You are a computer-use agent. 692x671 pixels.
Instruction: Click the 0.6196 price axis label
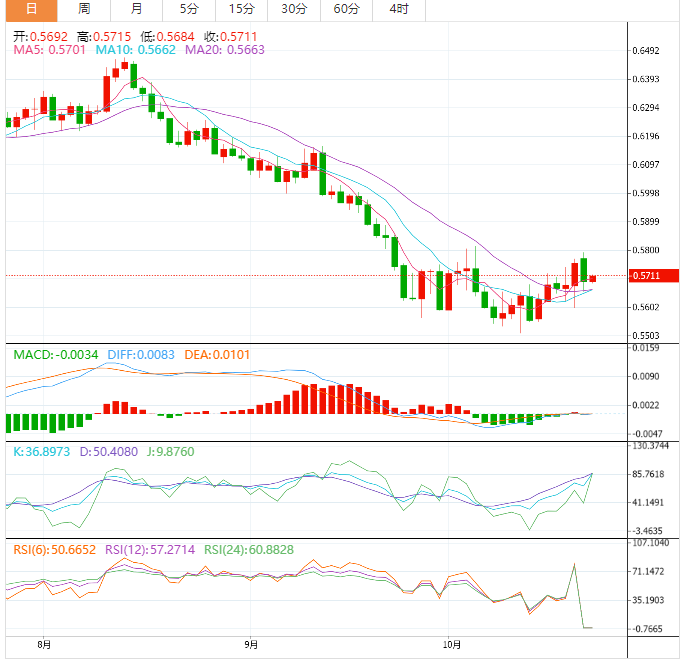click(646, 136)
